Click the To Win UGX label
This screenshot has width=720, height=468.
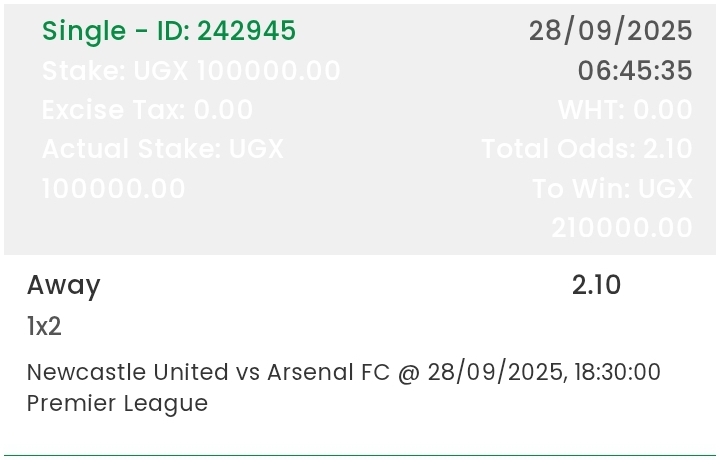coord(612,189)
